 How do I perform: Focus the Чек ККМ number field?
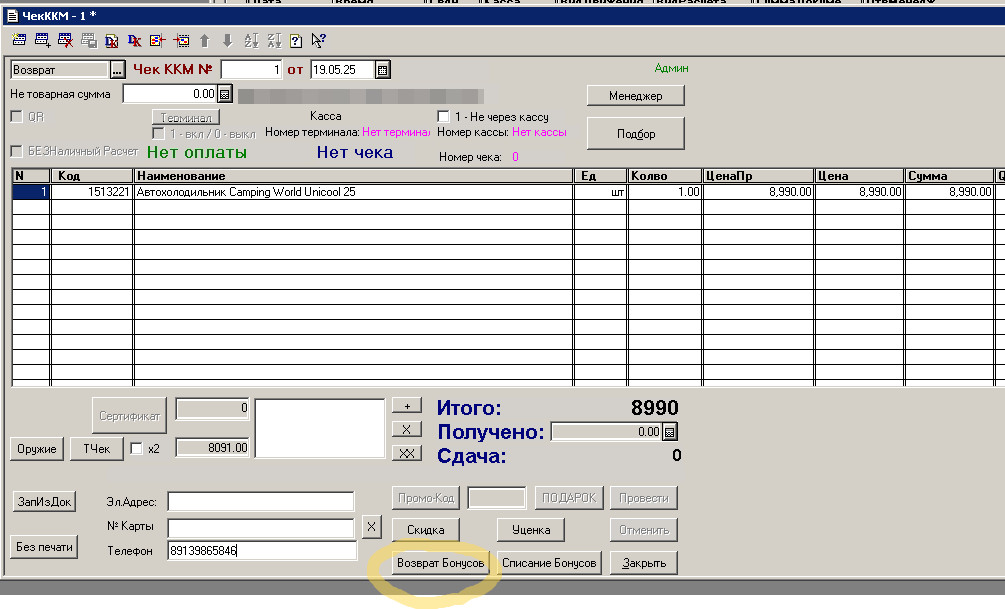pos(251,69)
